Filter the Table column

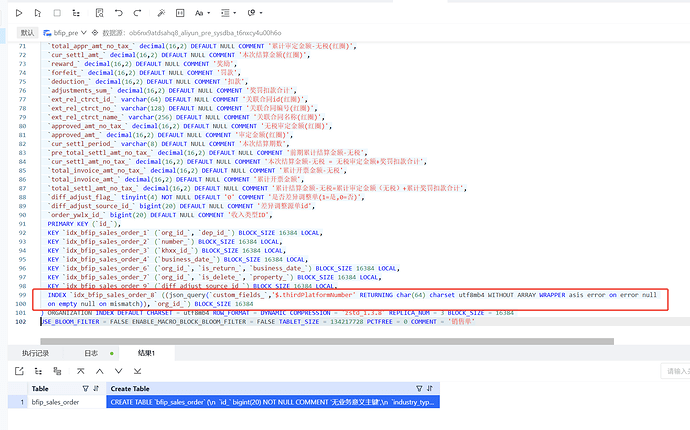(85, 389)
